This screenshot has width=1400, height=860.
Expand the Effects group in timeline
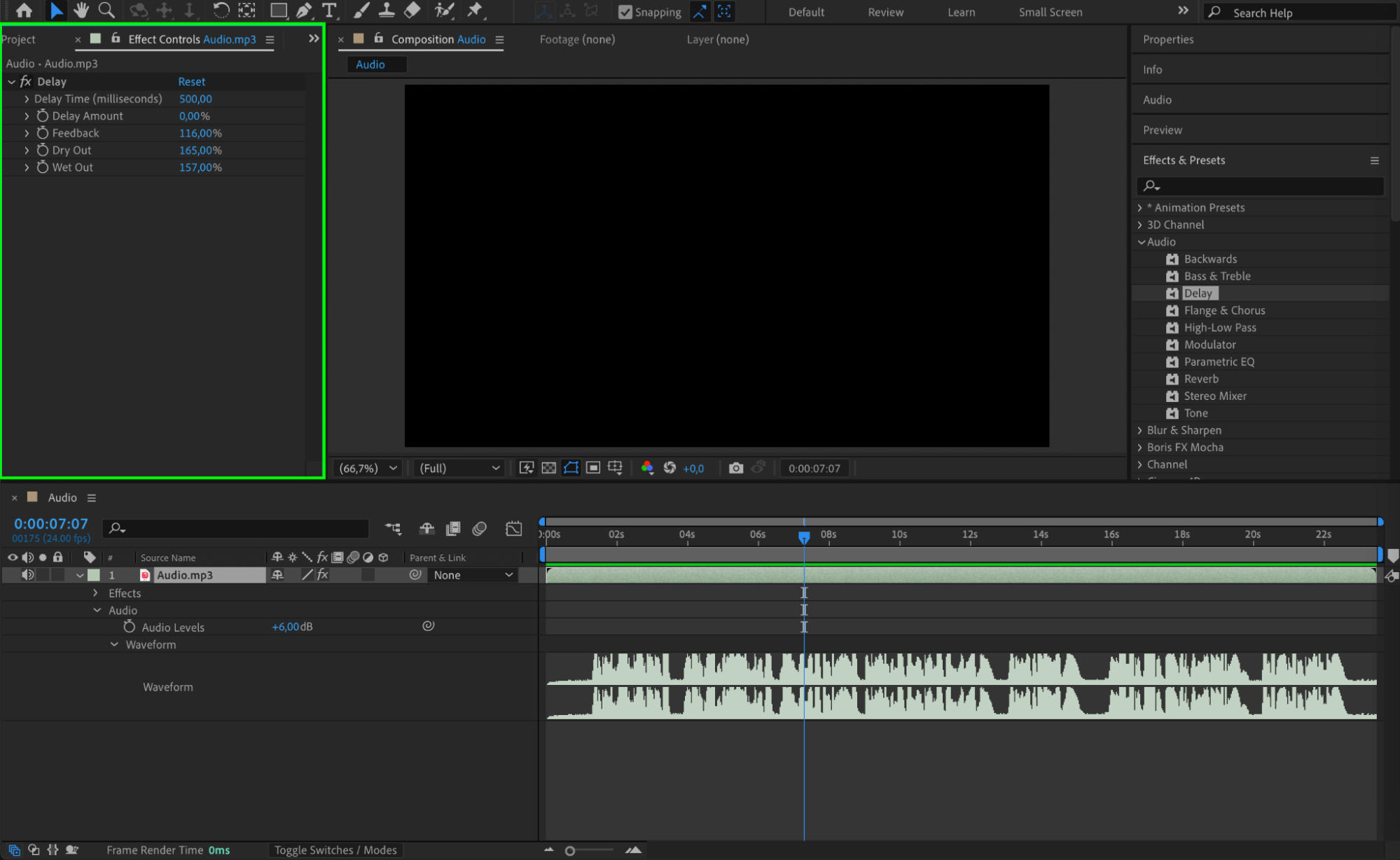click(96, 593)
